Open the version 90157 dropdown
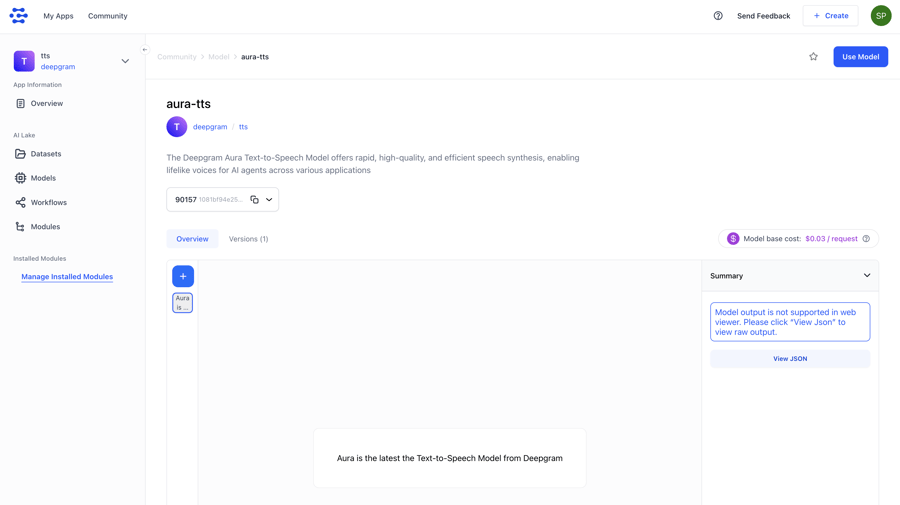 pos(269,200)
